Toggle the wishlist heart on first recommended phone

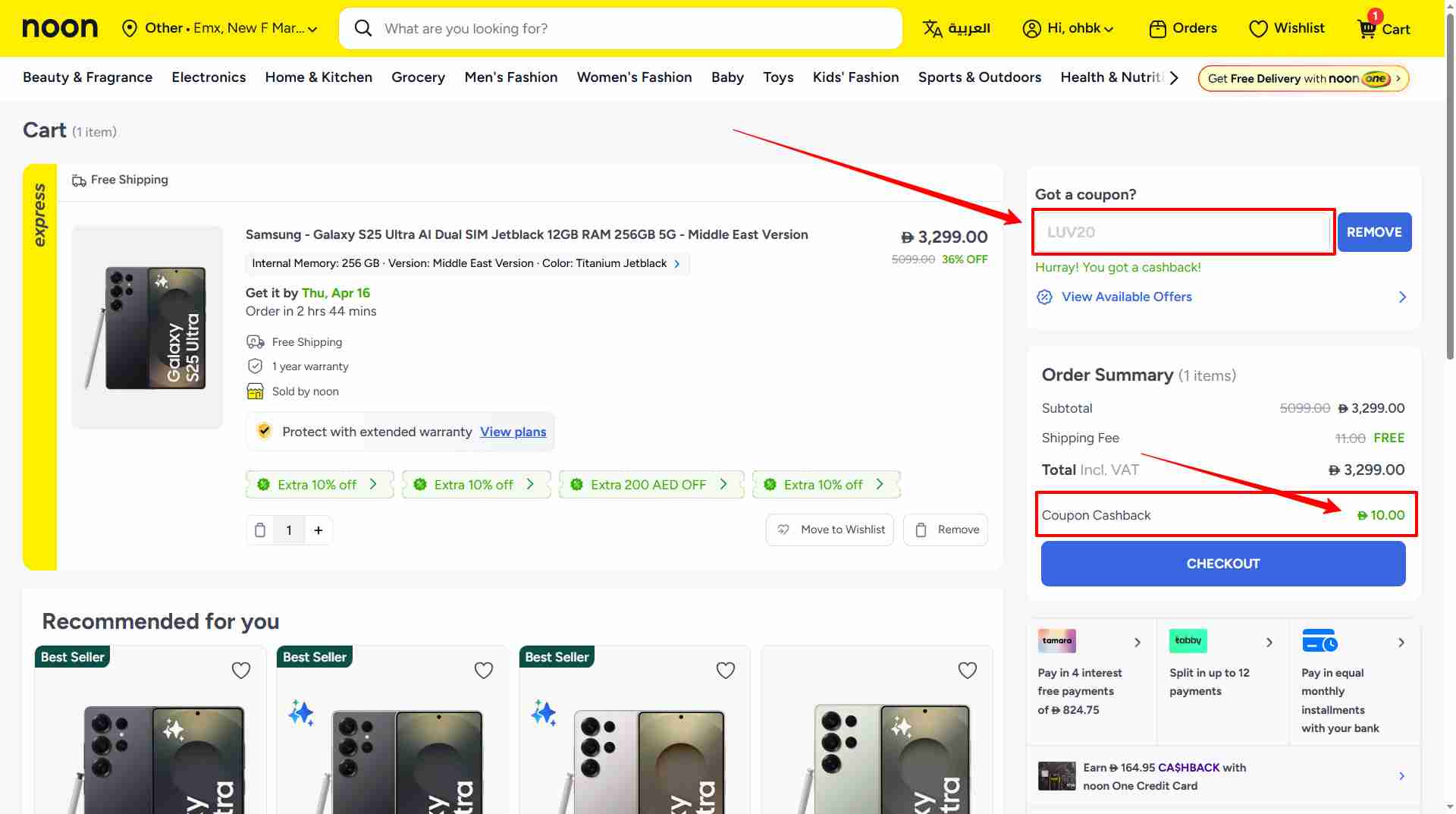241,670
